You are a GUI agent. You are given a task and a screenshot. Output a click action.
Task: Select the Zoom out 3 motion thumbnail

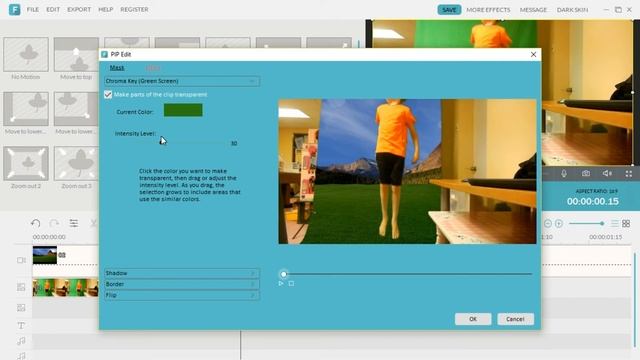tap(76, 164)
